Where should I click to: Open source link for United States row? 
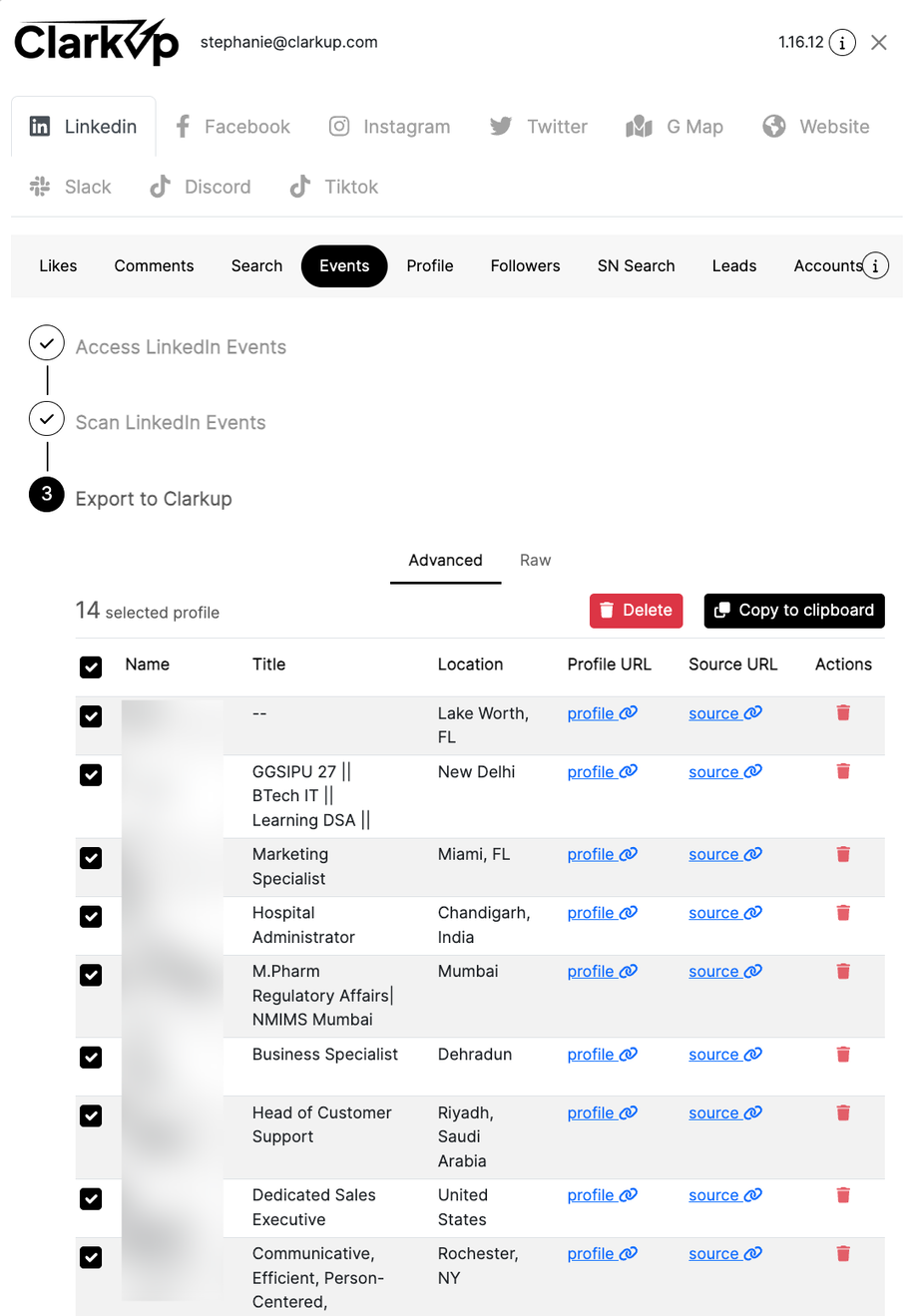pyautogui.click(x=724, y=1195)
